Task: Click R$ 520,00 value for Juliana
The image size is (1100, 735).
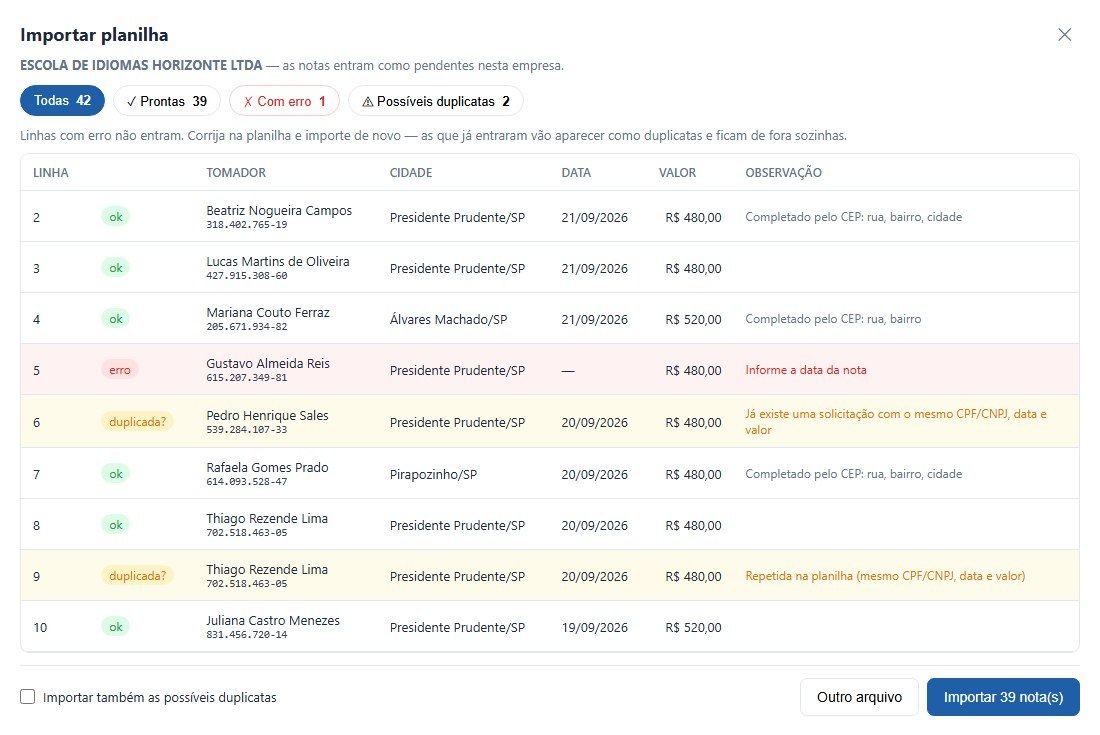Action: (693, 628)
